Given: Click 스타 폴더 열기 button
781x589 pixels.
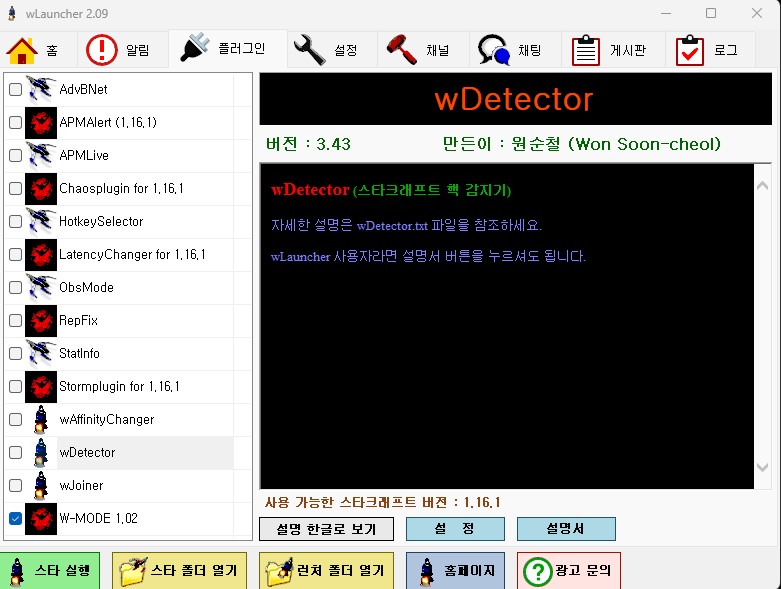Looking at the screenshot, I should [179, 570].
